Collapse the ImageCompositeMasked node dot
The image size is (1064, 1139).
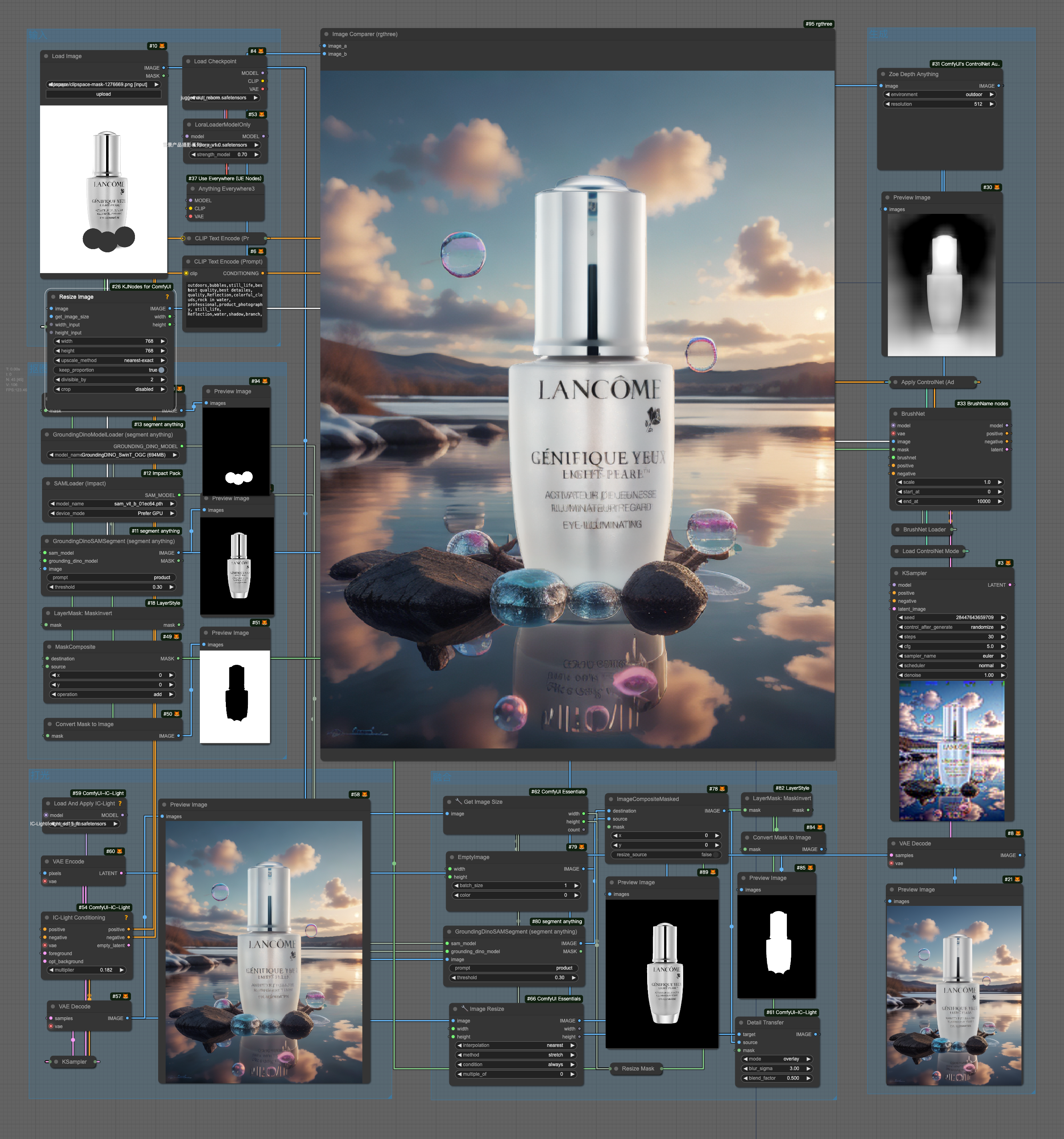pyautogui.click(x=611, y=799)
